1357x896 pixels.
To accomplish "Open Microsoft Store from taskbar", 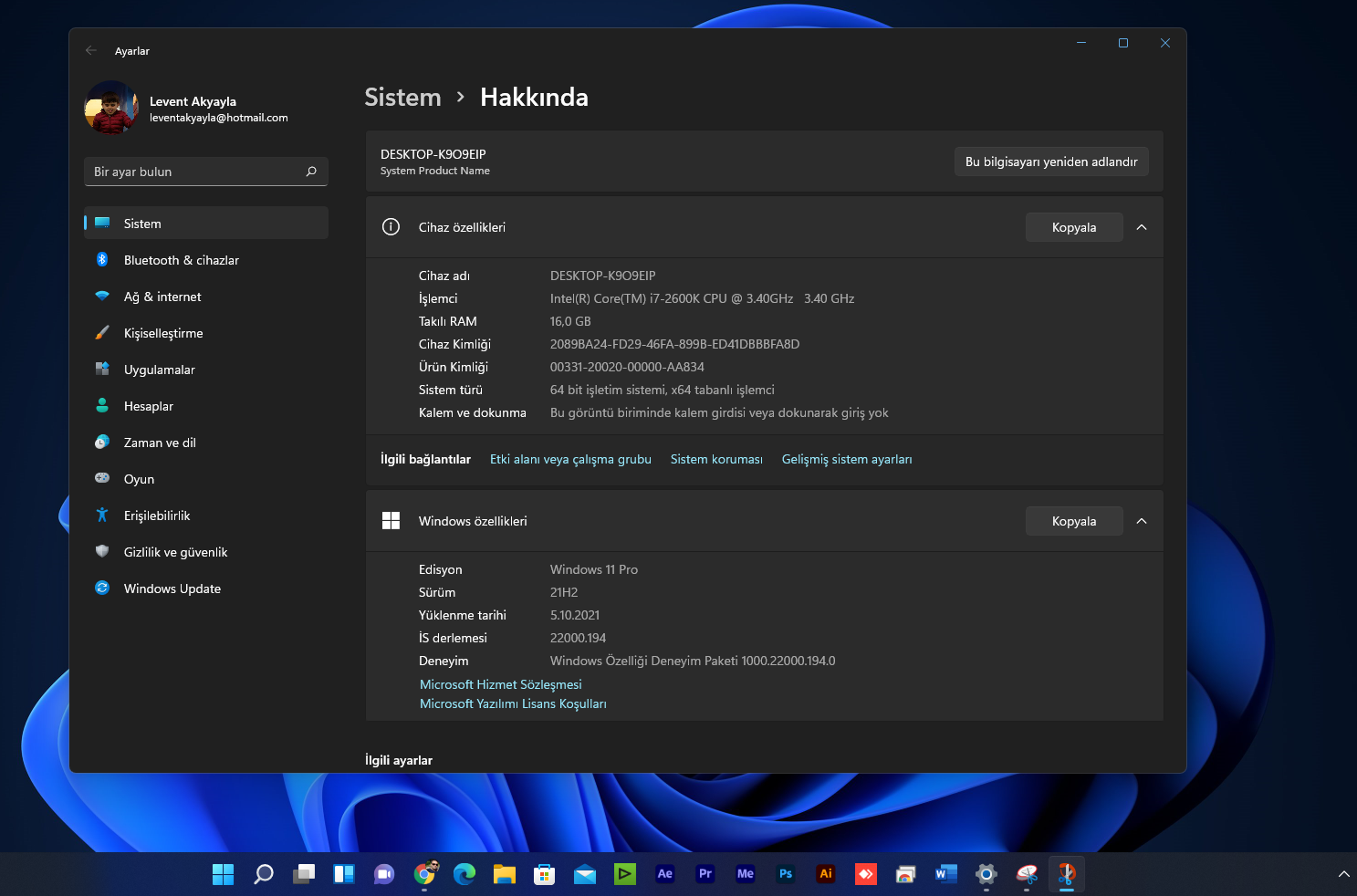I will [545, 874].
